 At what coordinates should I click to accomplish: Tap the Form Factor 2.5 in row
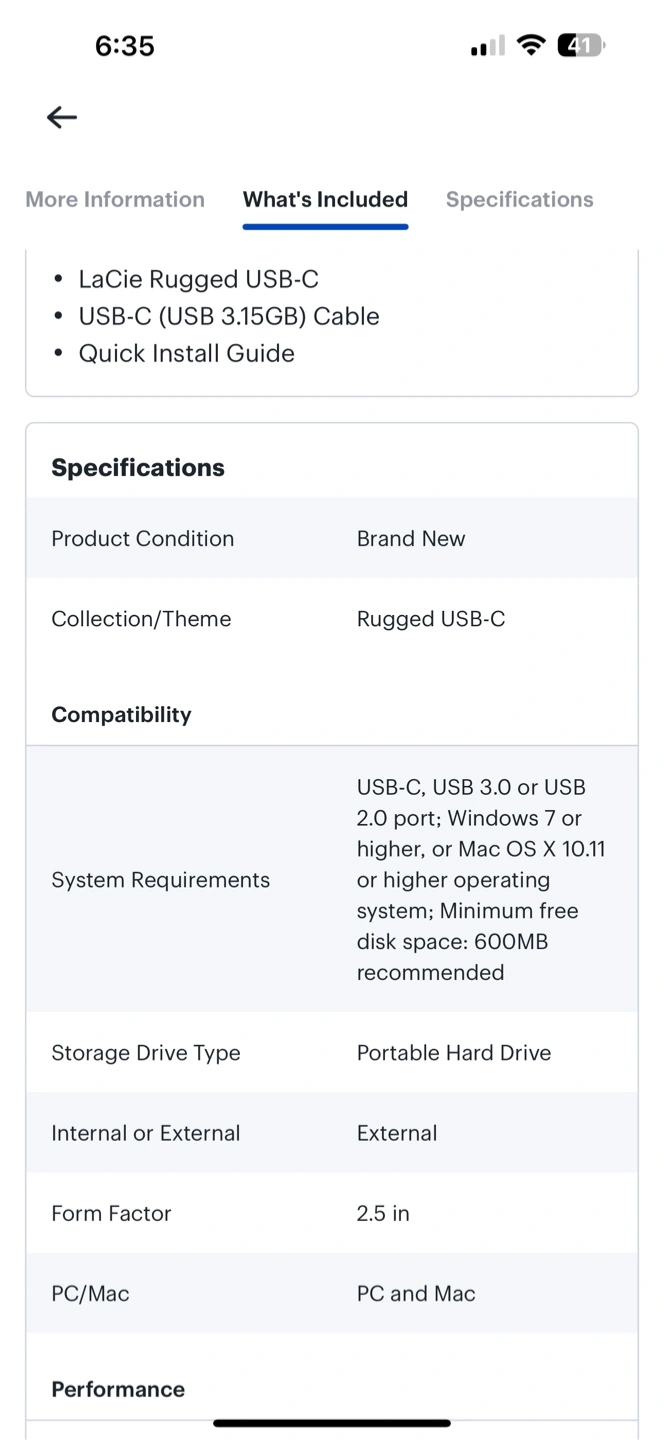pos(332,1213)
